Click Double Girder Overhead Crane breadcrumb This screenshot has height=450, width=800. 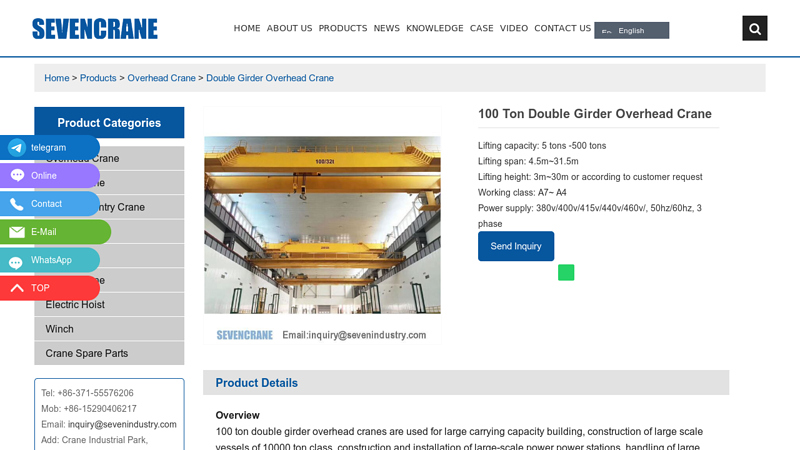pyautogui.click(x=270, y=78)
